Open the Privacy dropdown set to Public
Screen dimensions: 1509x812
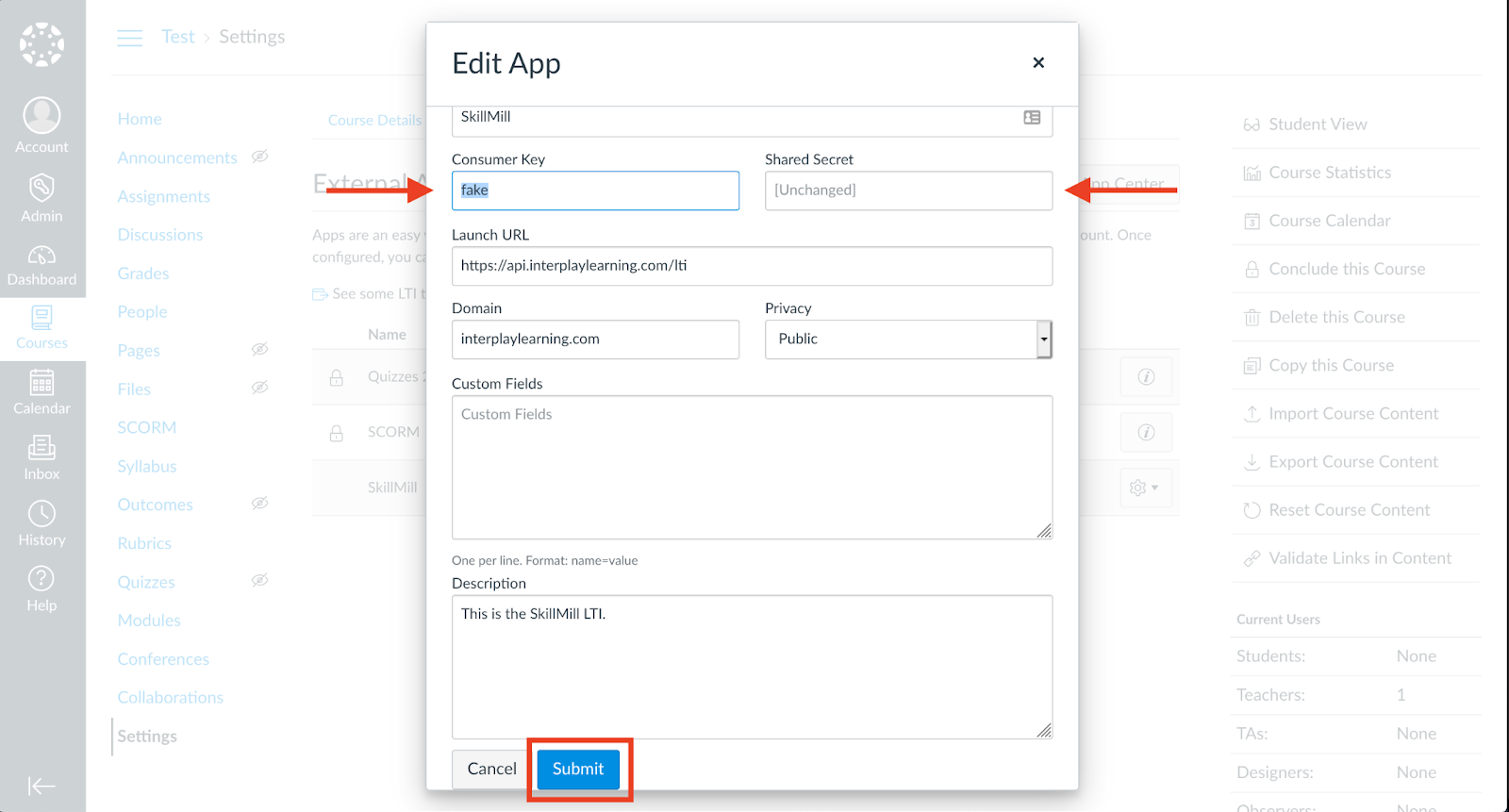coord(908,340)
